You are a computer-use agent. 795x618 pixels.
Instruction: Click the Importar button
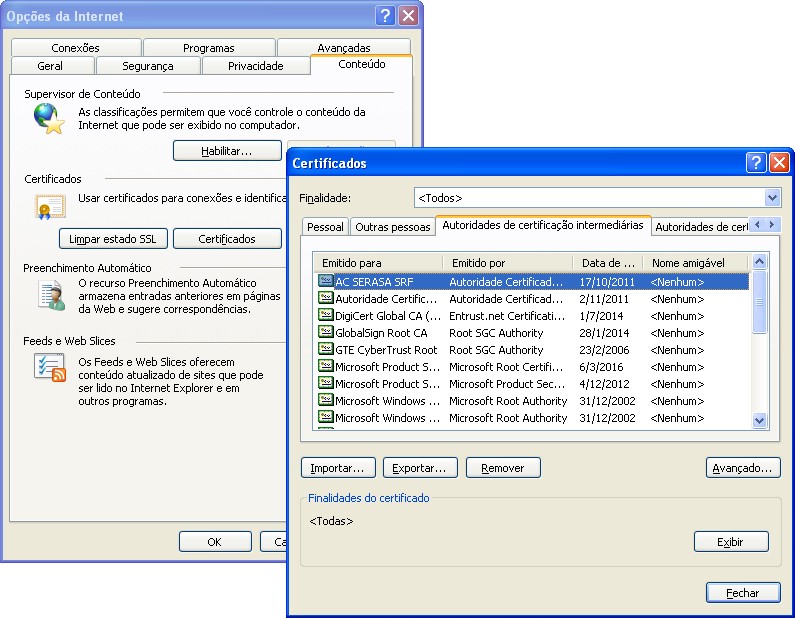point(338,468)
